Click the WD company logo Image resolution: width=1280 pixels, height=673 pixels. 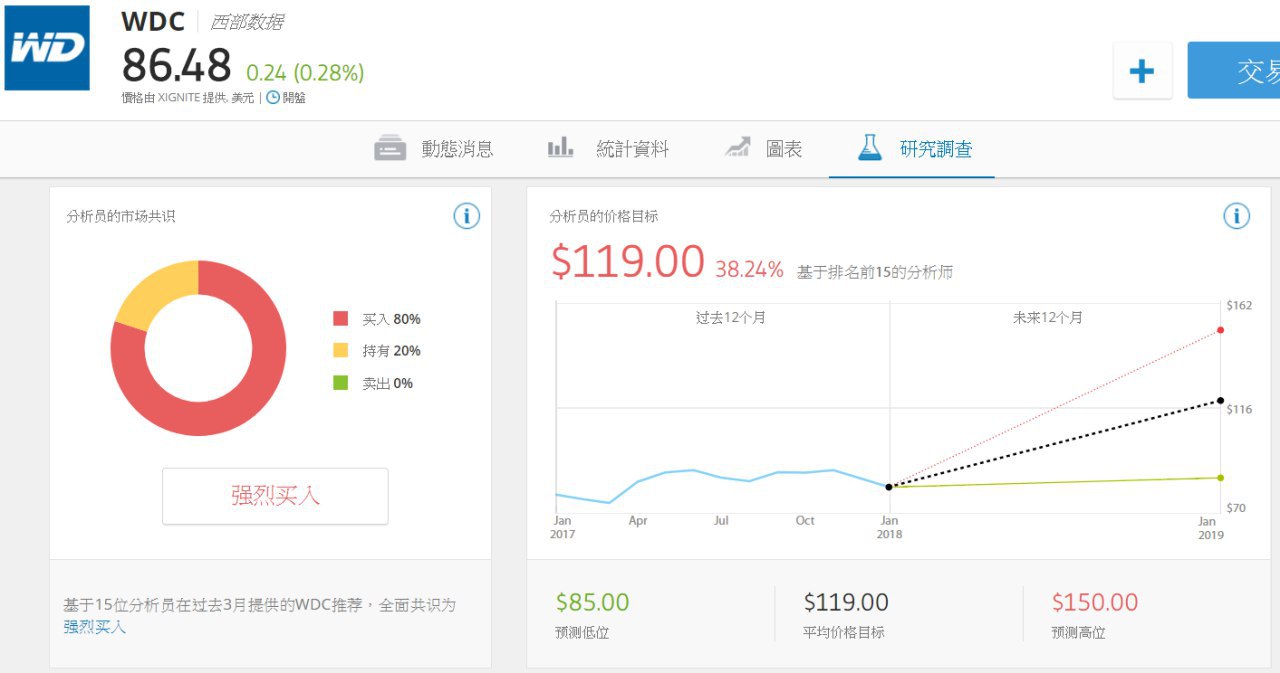click(46, 48)
